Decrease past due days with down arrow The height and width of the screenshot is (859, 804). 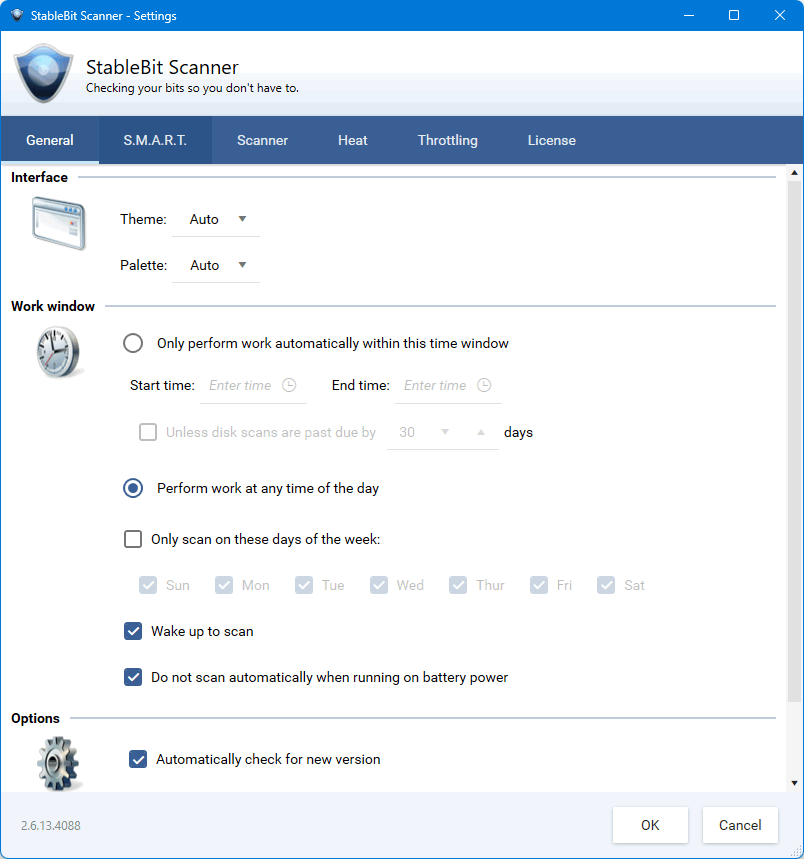coord(445,432)
